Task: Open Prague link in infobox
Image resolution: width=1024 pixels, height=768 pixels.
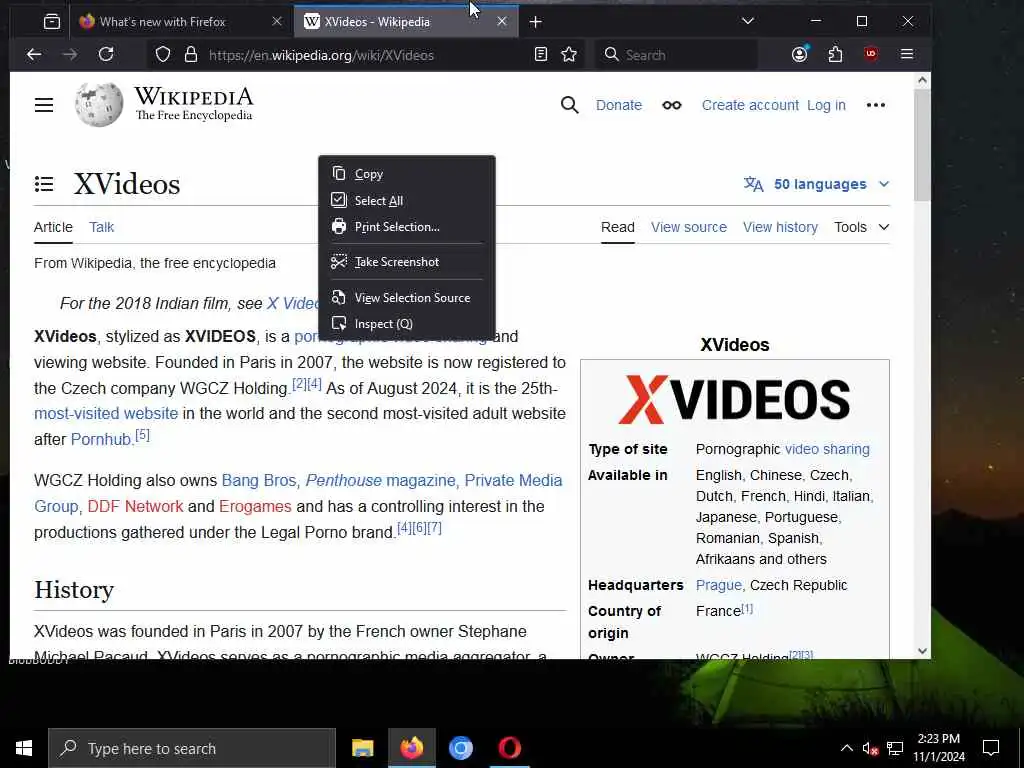Action: pos(718,585)
